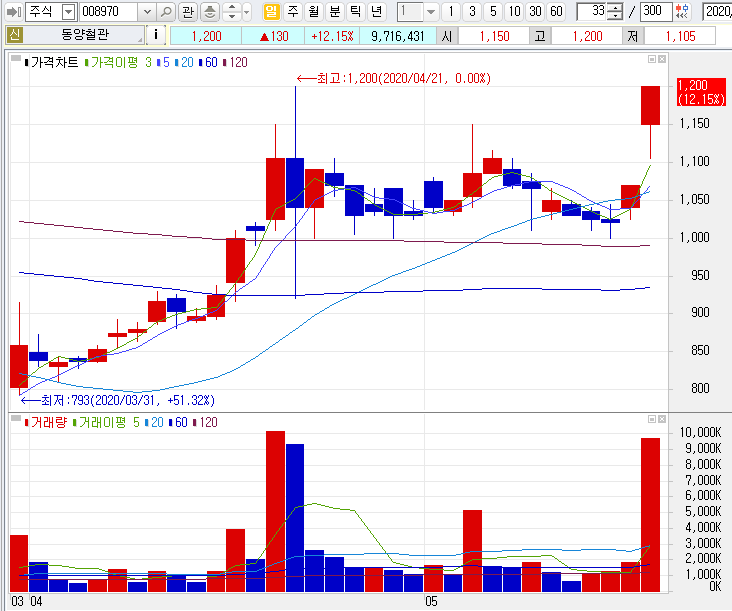
Task: Click volume panel top-left handle
Action: [x=15, y=419]
